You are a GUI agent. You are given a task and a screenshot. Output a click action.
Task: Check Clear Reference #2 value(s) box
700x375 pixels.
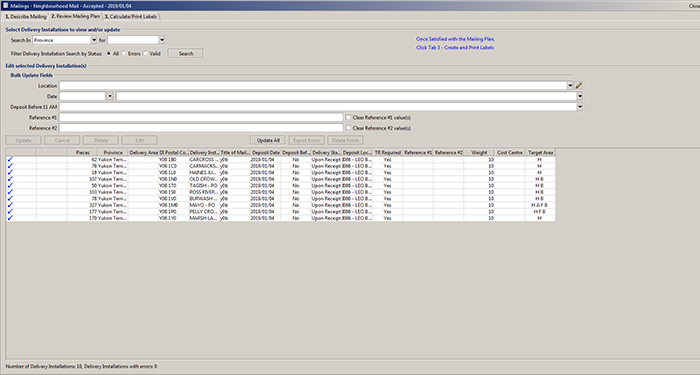[348, 128]
